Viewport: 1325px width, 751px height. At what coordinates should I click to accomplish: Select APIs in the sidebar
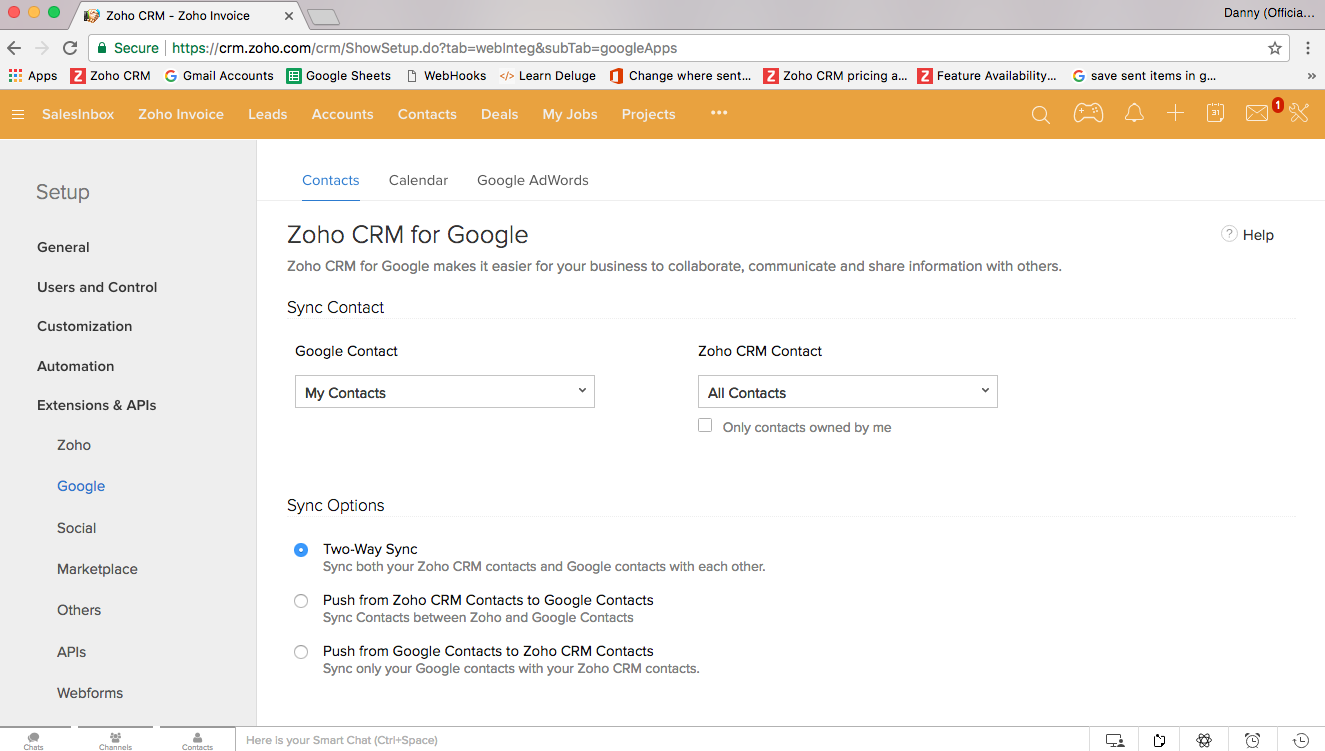pyautogui.click(x=72, y=652)
